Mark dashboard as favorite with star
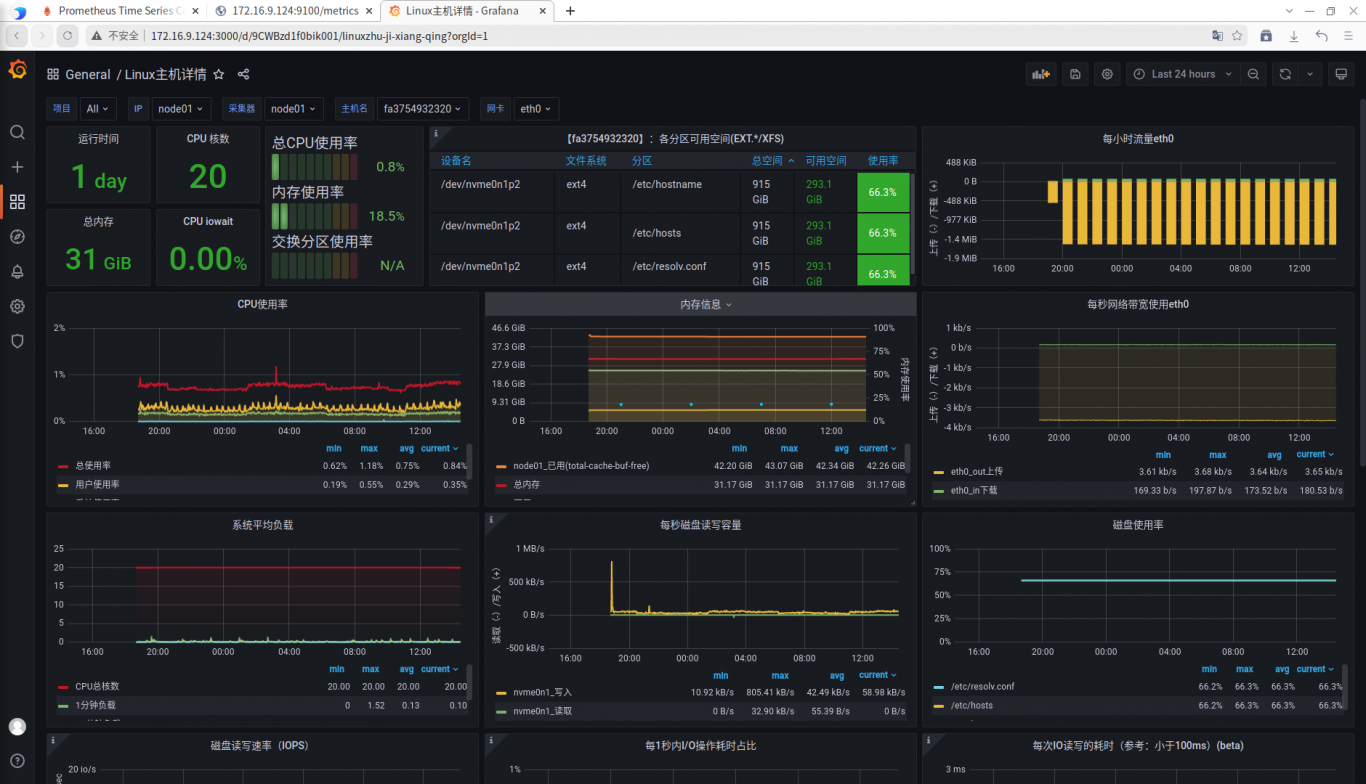The image size is (1366, 784). (x=219, y=74)
